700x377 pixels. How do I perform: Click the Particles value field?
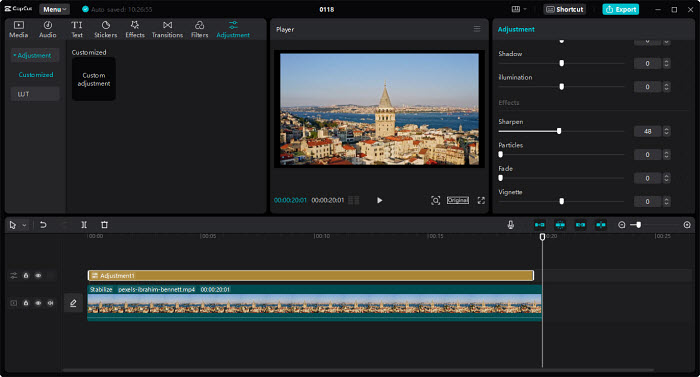coord(647,155)
